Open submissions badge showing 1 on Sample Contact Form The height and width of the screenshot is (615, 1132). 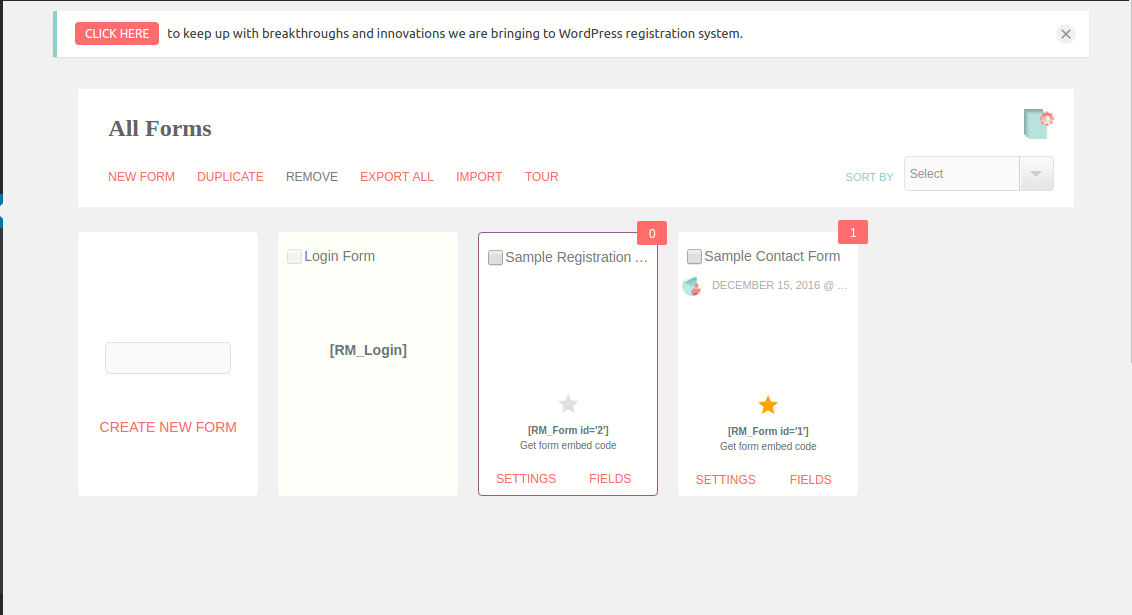click(x=852, y=231)
